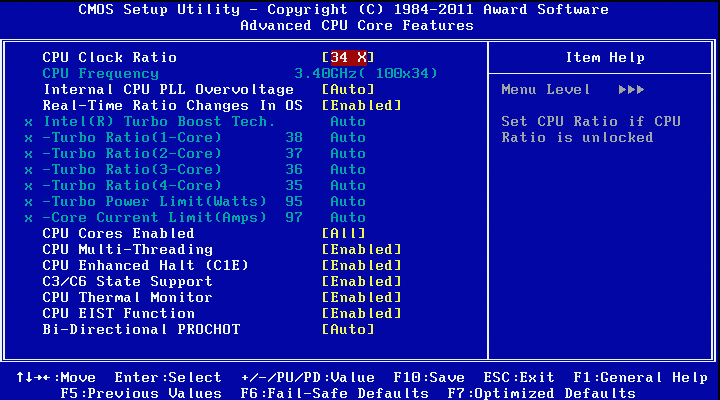
Task: Toggle CPU Thermal Monitor Enabled value
Action: (361, 297)
